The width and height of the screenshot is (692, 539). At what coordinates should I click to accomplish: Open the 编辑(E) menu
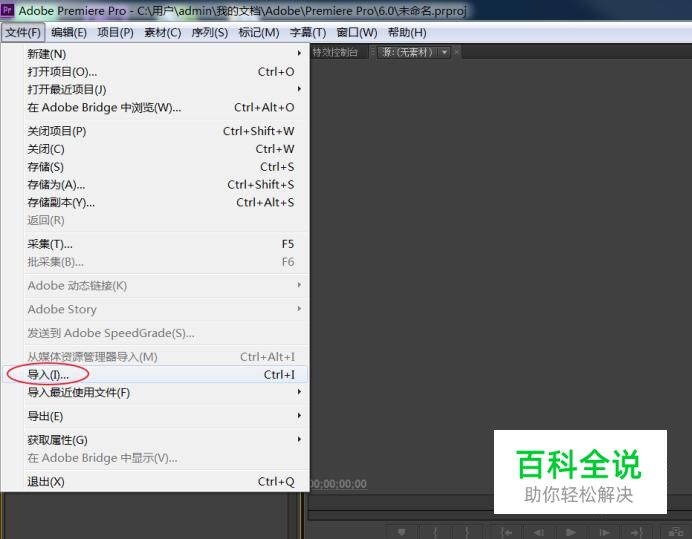[69, 33]
